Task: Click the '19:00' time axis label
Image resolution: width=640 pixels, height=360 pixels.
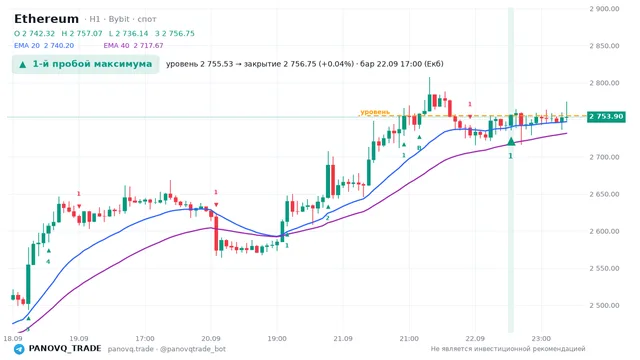Action: point(277,338)
